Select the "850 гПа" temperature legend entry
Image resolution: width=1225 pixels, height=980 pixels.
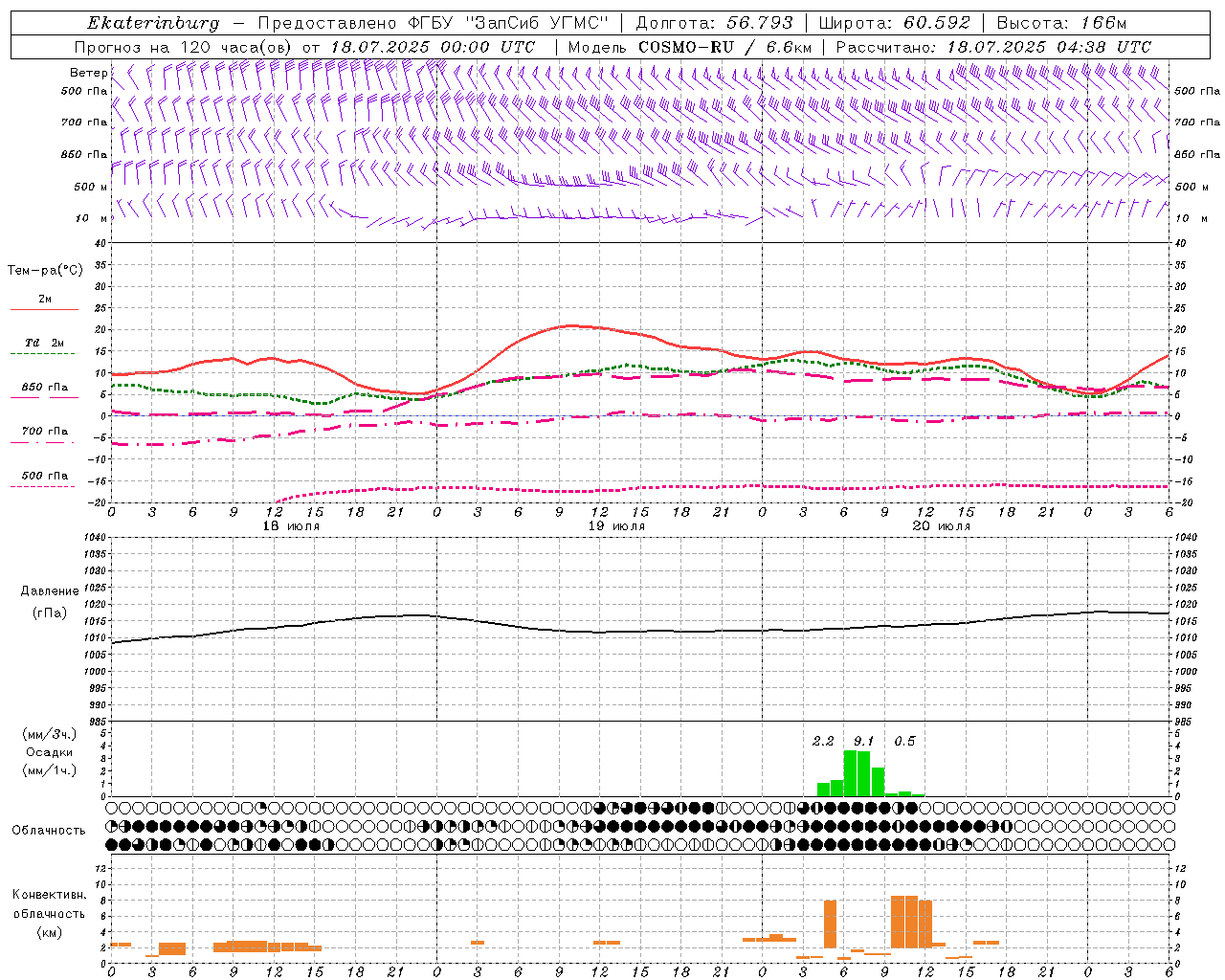pyautogui.click(x=45, y=388)
